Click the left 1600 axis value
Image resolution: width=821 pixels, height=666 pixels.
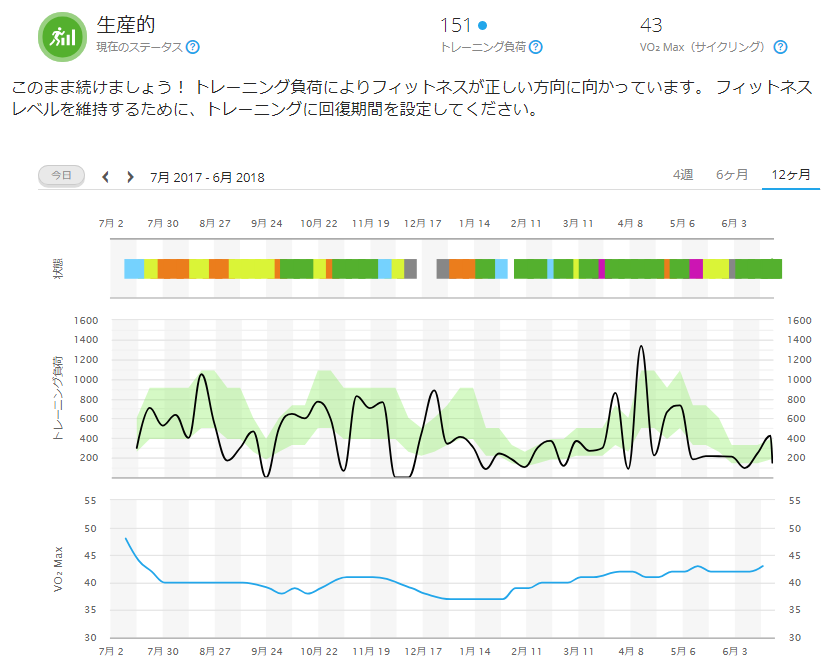pyautogui.click(x=86, y=320)
